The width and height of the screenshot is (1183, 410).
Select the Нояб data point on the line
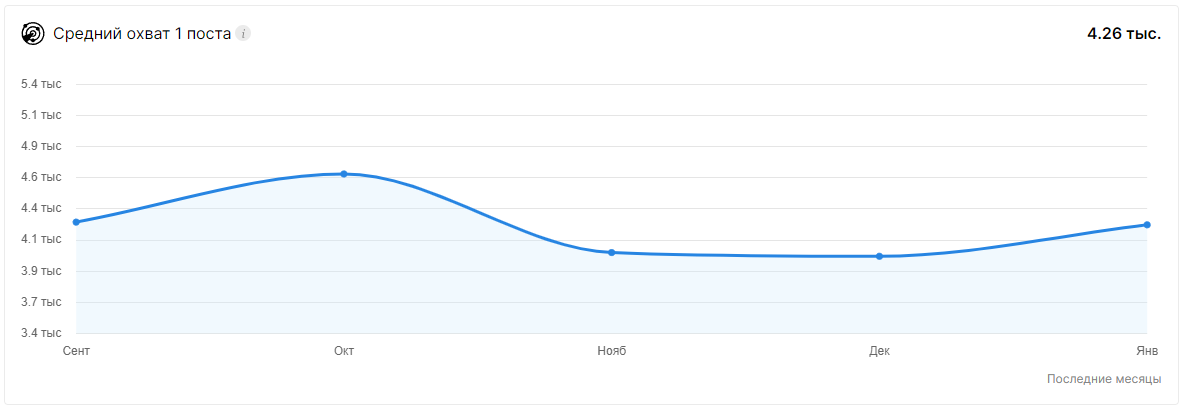[612, 252]
